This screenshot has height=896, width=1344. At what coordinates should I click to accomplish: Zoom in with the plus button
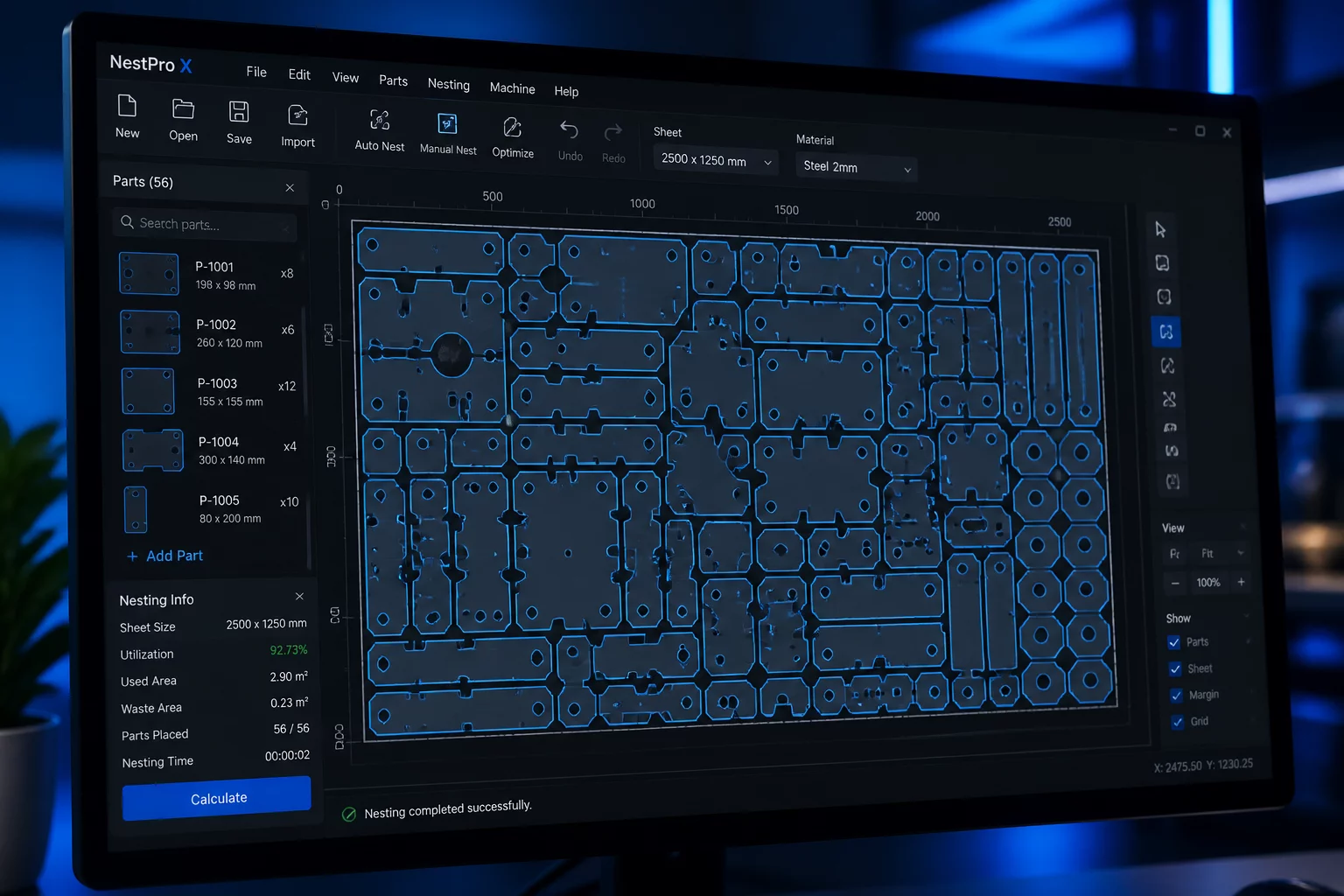pyautogui.click(x=1241, y=582)
